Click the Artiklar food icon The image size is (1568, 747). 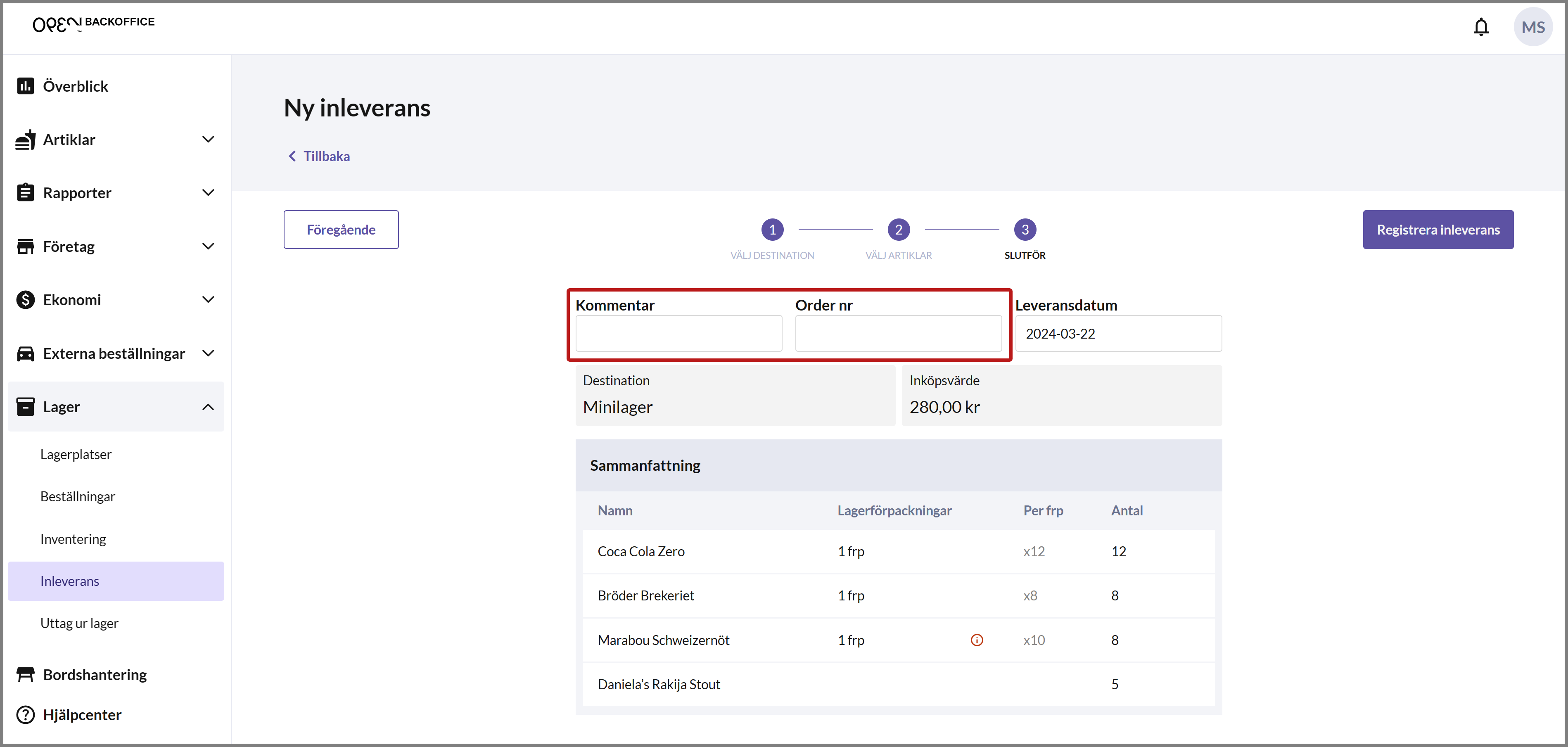pos(26,140)
